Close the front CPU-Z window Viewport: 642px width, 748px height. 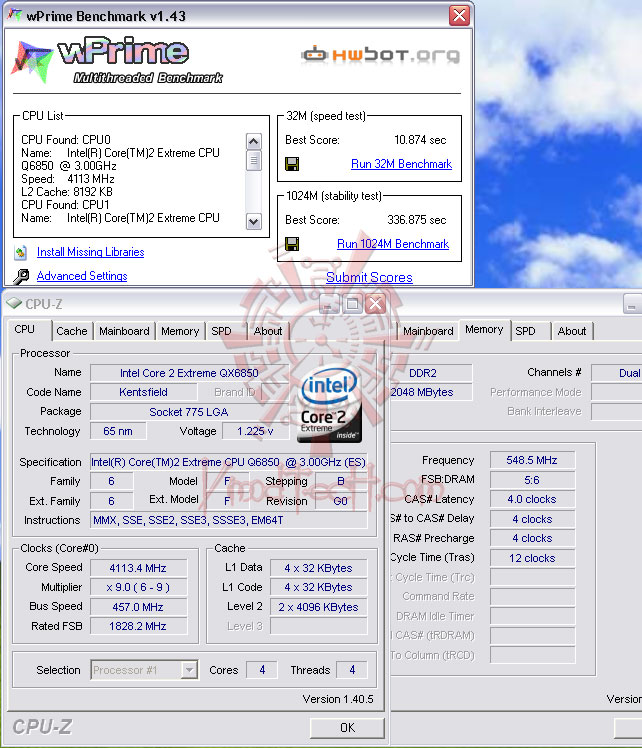click(375, 304)
